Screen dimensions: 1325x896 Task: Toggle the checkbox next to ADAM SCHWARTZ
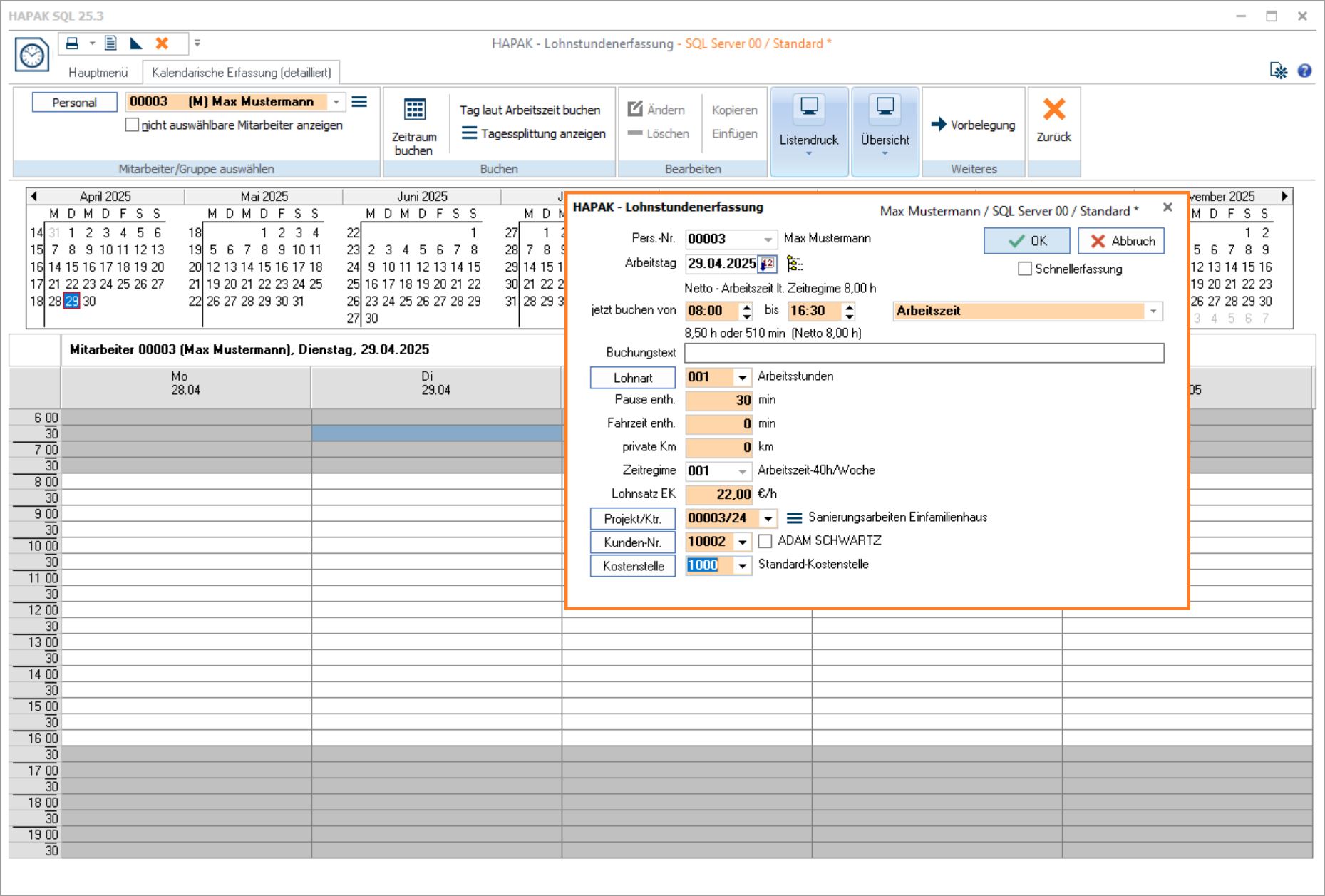click(765, 542)
